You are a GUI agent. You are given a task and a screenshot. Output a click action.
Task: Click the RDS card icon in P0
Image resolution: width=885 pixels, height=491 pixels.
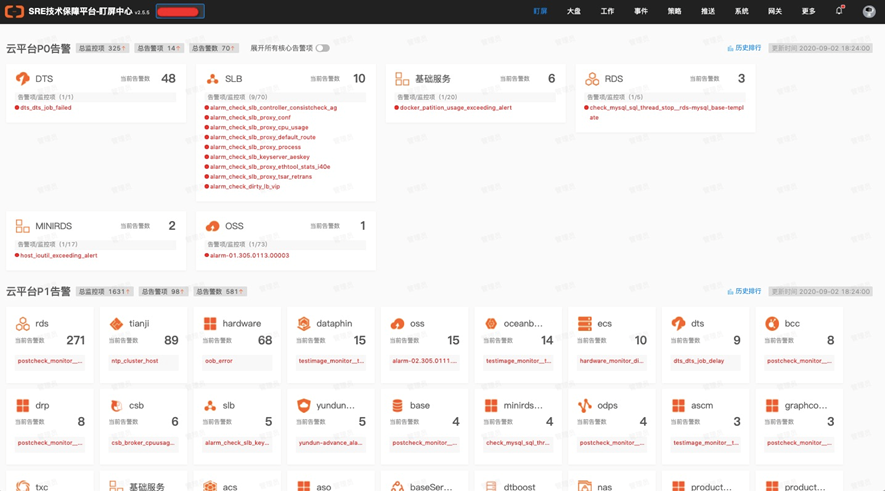[x=592, y=79]
